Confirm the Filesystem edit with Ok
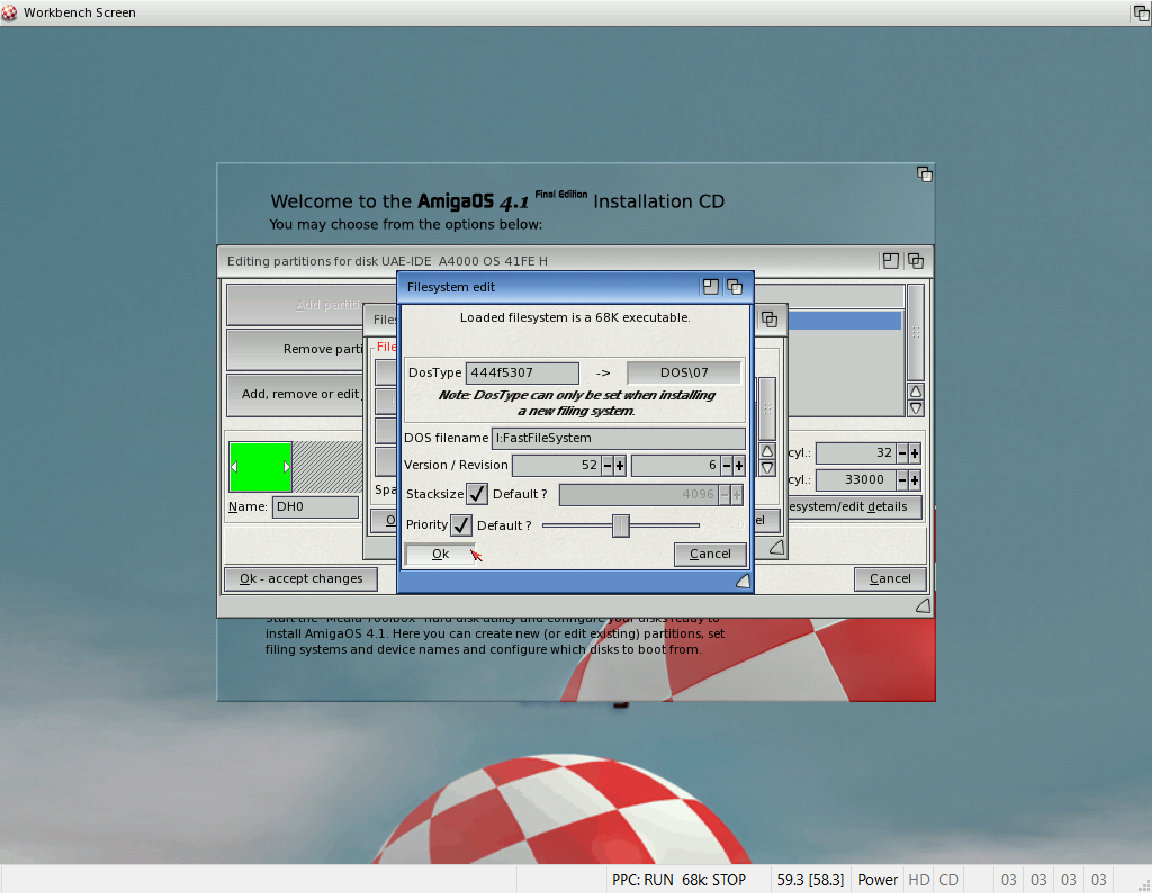 (440, 554)
